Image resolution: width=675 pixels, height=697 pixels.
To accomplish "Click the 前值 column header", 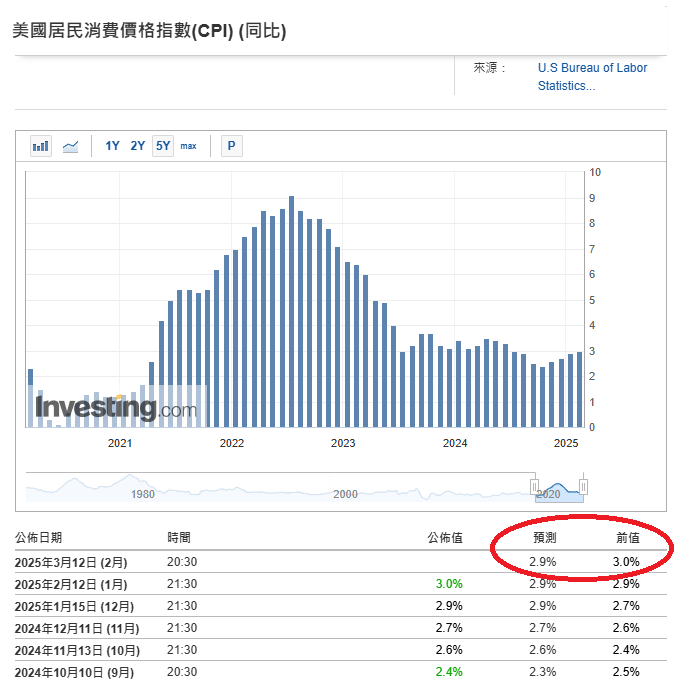I will click(628, 538).
